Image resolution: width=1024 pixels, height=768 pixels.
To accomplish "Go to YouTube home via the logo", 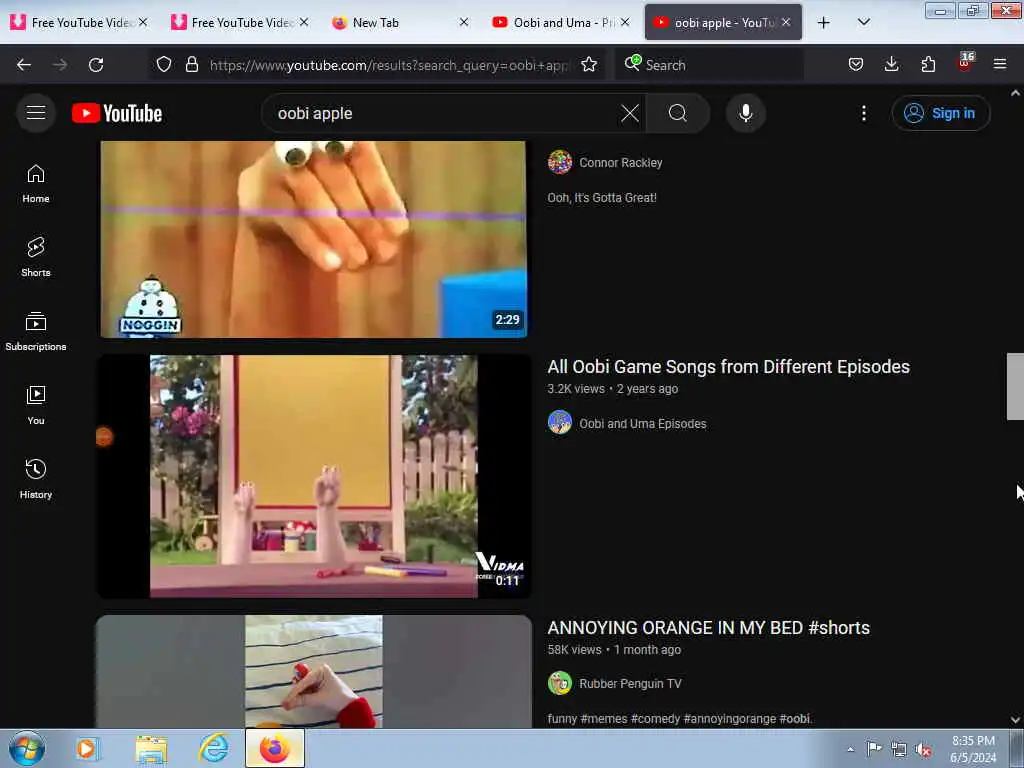I will click(x=117, y=113).
